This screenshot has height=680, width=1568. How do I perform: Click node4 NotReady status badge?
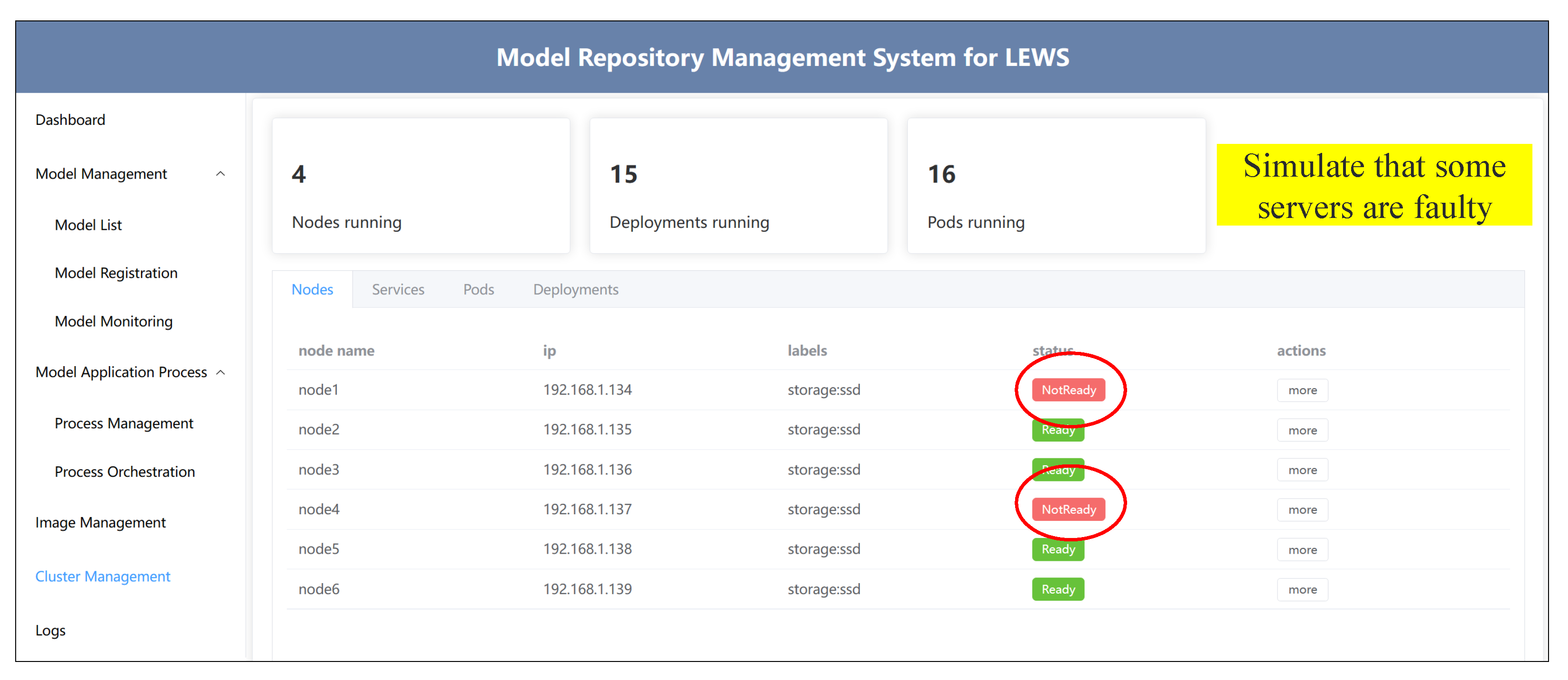(x=1068, y=510)
